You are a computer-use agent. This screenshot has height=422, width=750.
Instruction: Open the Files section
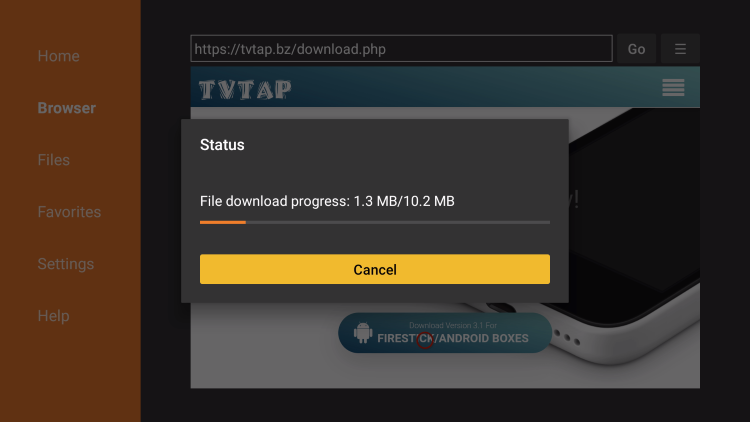point(54,160)
